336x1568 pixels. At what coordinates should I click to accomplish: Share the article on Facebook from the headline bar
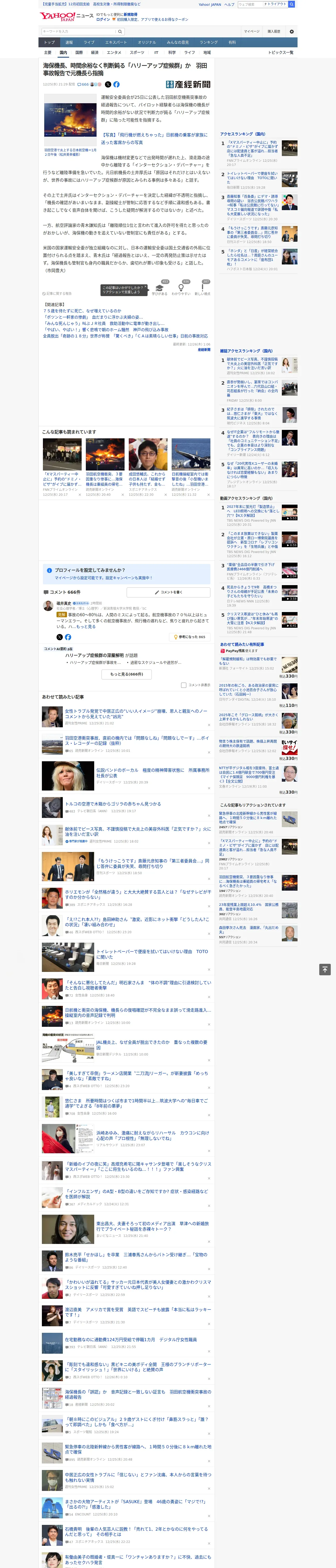[x=116, y=85]
